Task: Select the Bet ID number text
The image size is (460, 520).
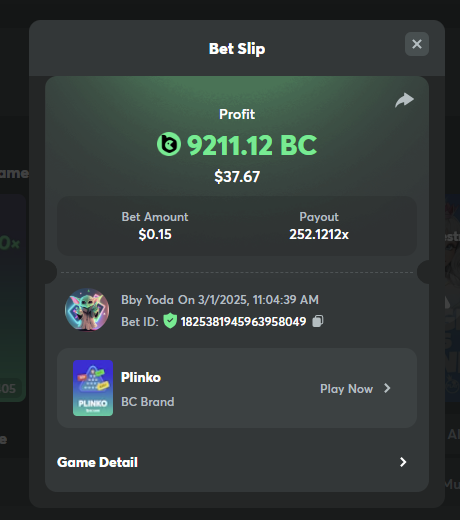Action: point(243,322)
